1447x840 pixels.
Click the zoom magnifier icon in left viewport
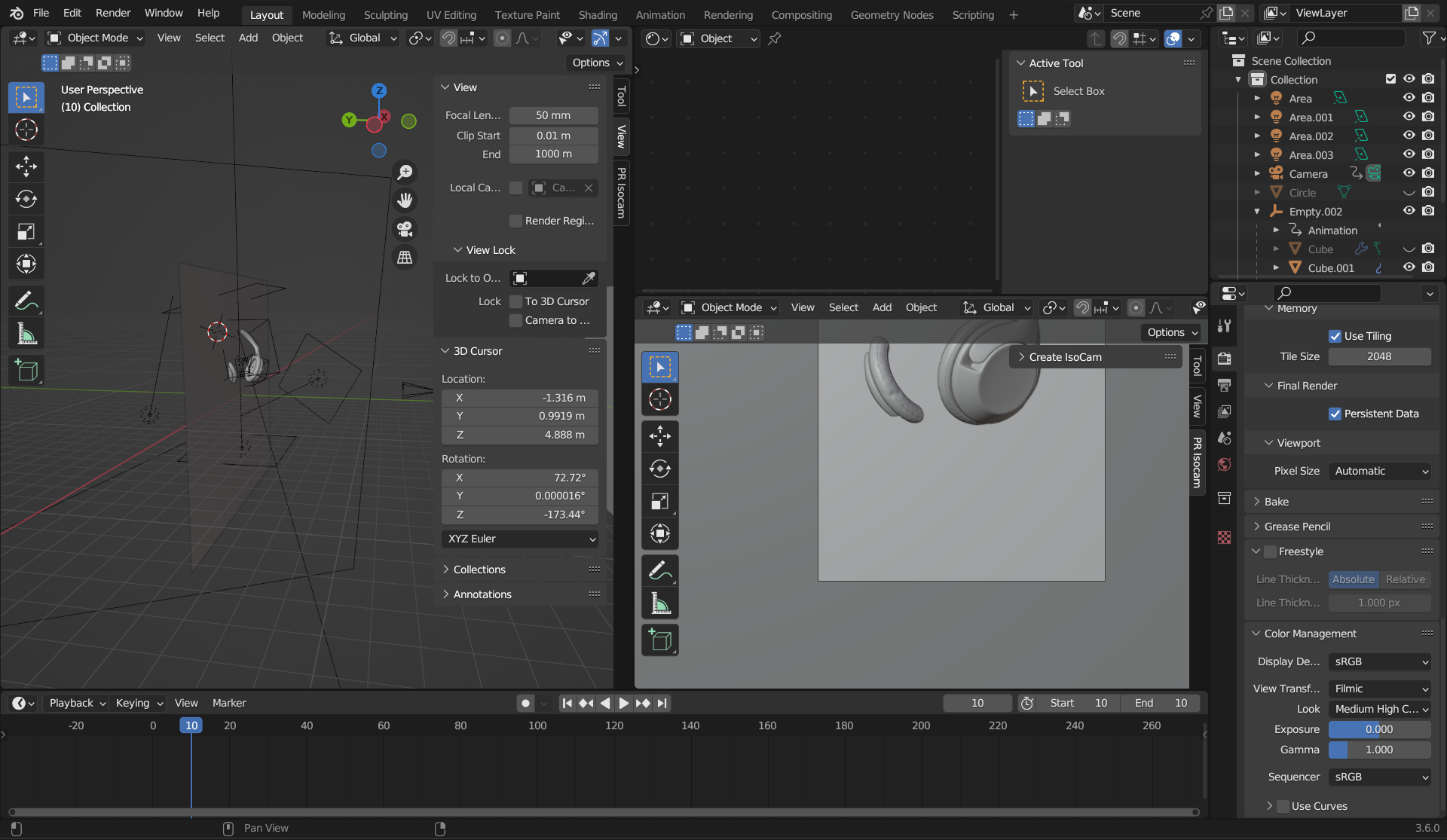tap(405, 173)
